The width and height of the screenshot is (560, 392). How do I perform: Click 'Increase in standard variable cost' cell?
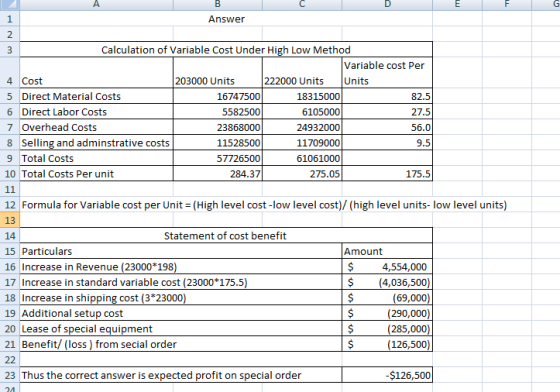(181, 282)
